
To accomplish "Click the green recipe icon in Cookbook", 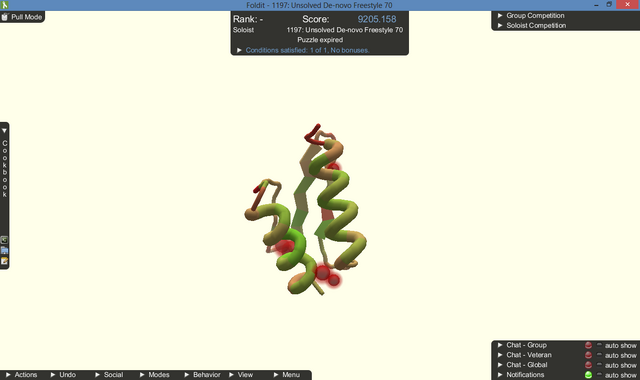I will click(x=4, y=240).
